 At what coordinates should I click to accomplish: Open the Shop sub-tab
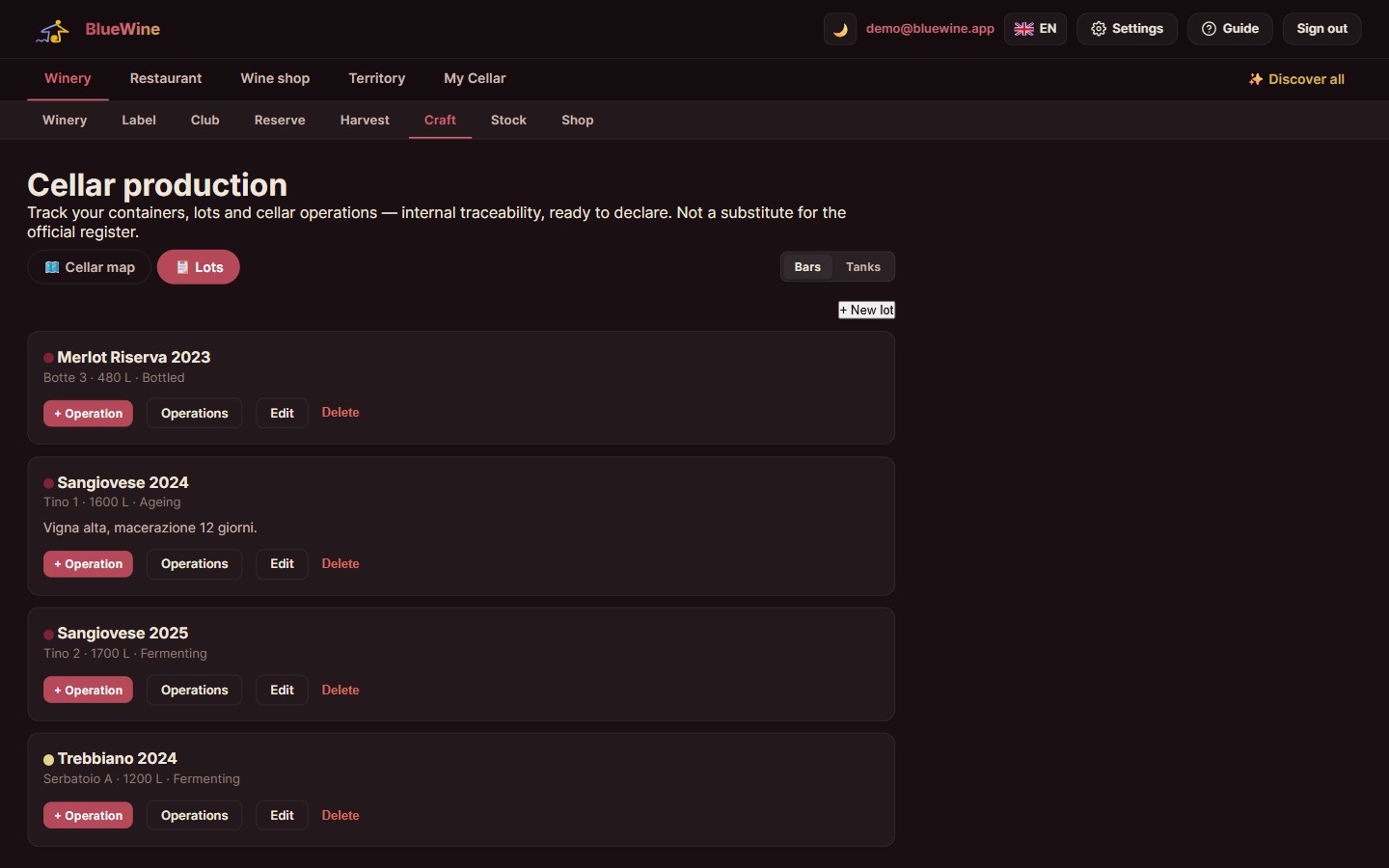(x=578, y=120)
